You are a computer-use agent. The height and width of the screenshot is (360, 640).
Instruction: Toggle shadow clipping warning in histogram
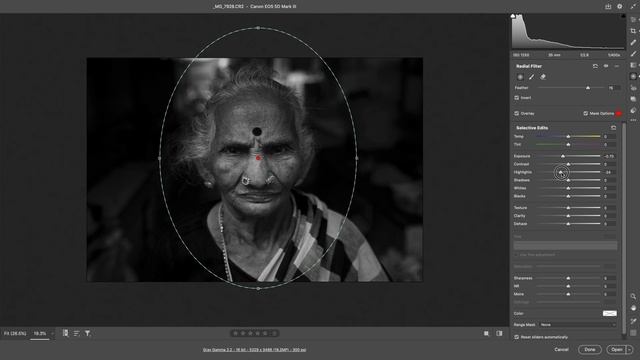tap(513, 16)
